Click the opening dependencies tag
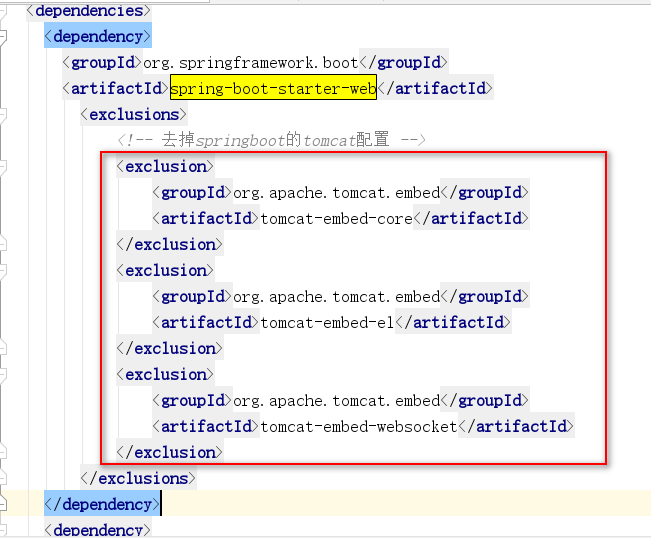This screenshot has height=538, width=651. coord(89,11)
